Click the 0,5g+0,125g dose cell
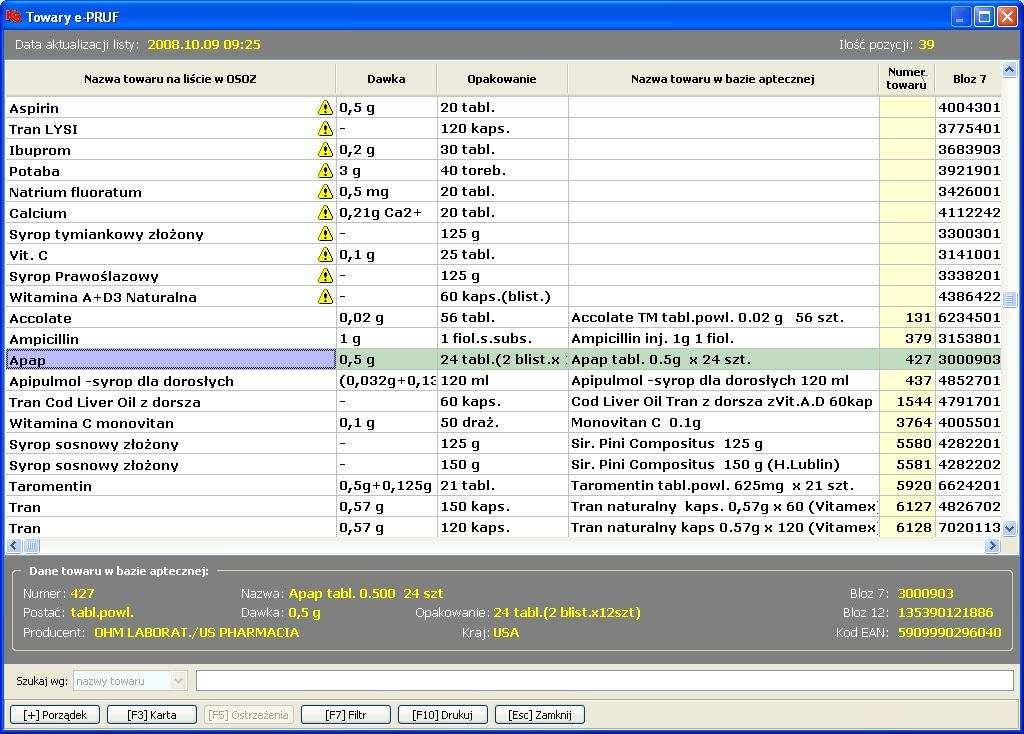Image resolution: width=1024 pixels, height=734 pixels. point(387,485)
